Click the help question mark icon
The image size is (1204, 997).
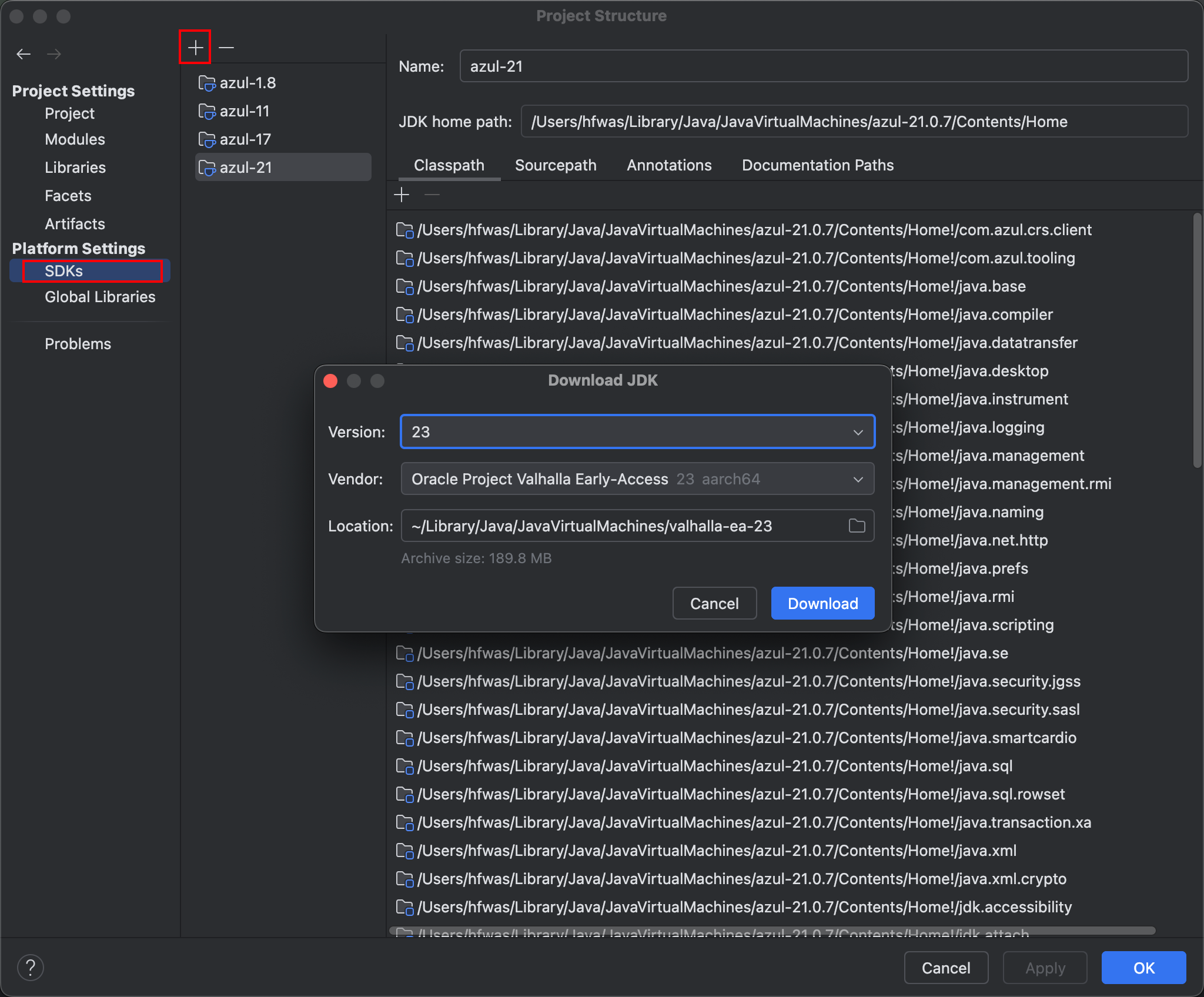[31, 968]
